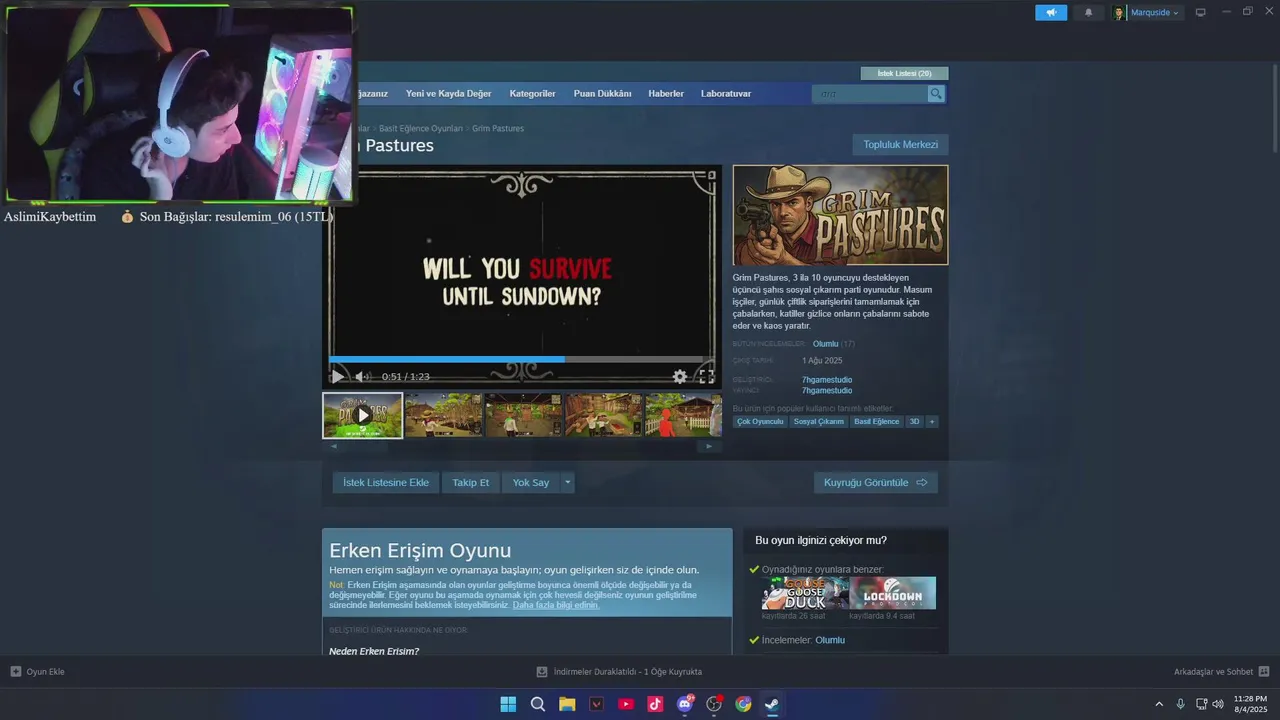This screenshot has height=720, width=1280.
Task: Open the Valorant taskbar icon
Action: coord(597,704)
